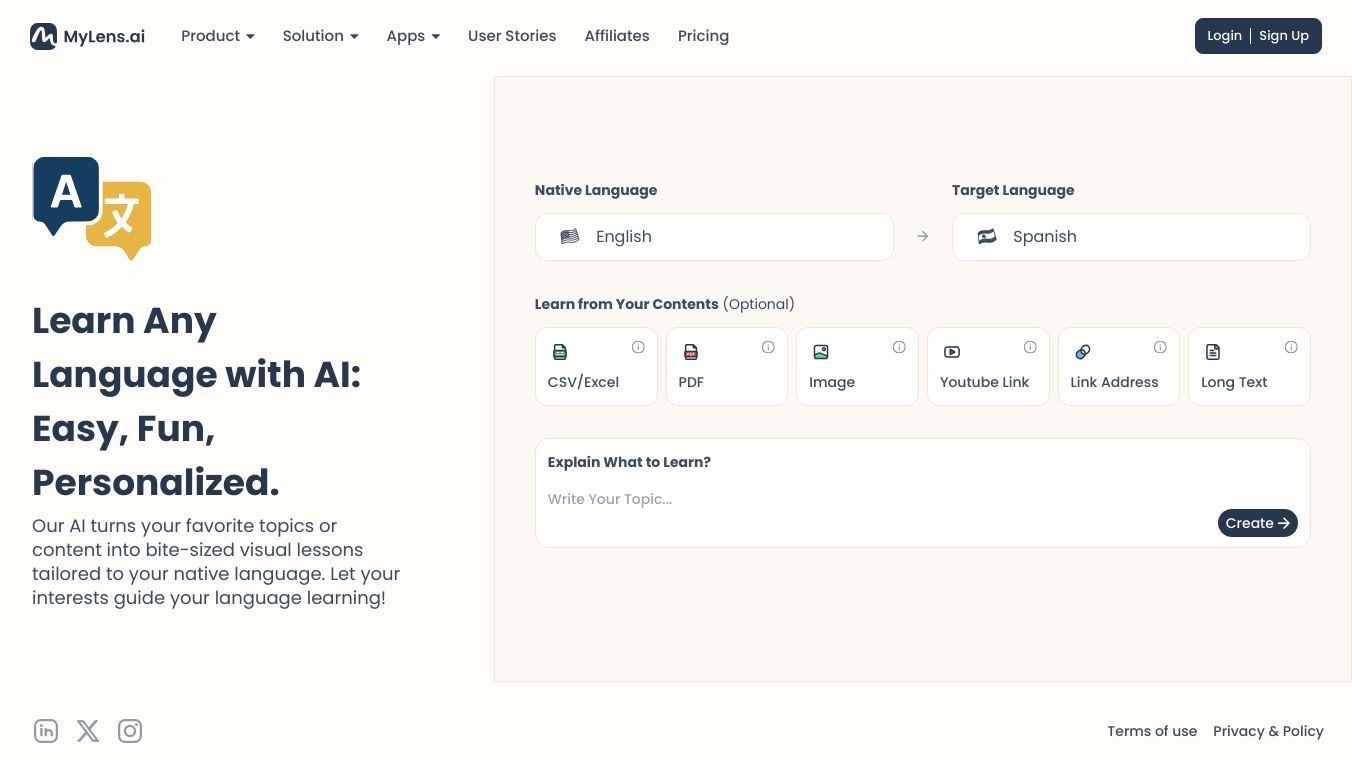
Task: Open the LinkedIn social icon
Action: click(46, 731)
